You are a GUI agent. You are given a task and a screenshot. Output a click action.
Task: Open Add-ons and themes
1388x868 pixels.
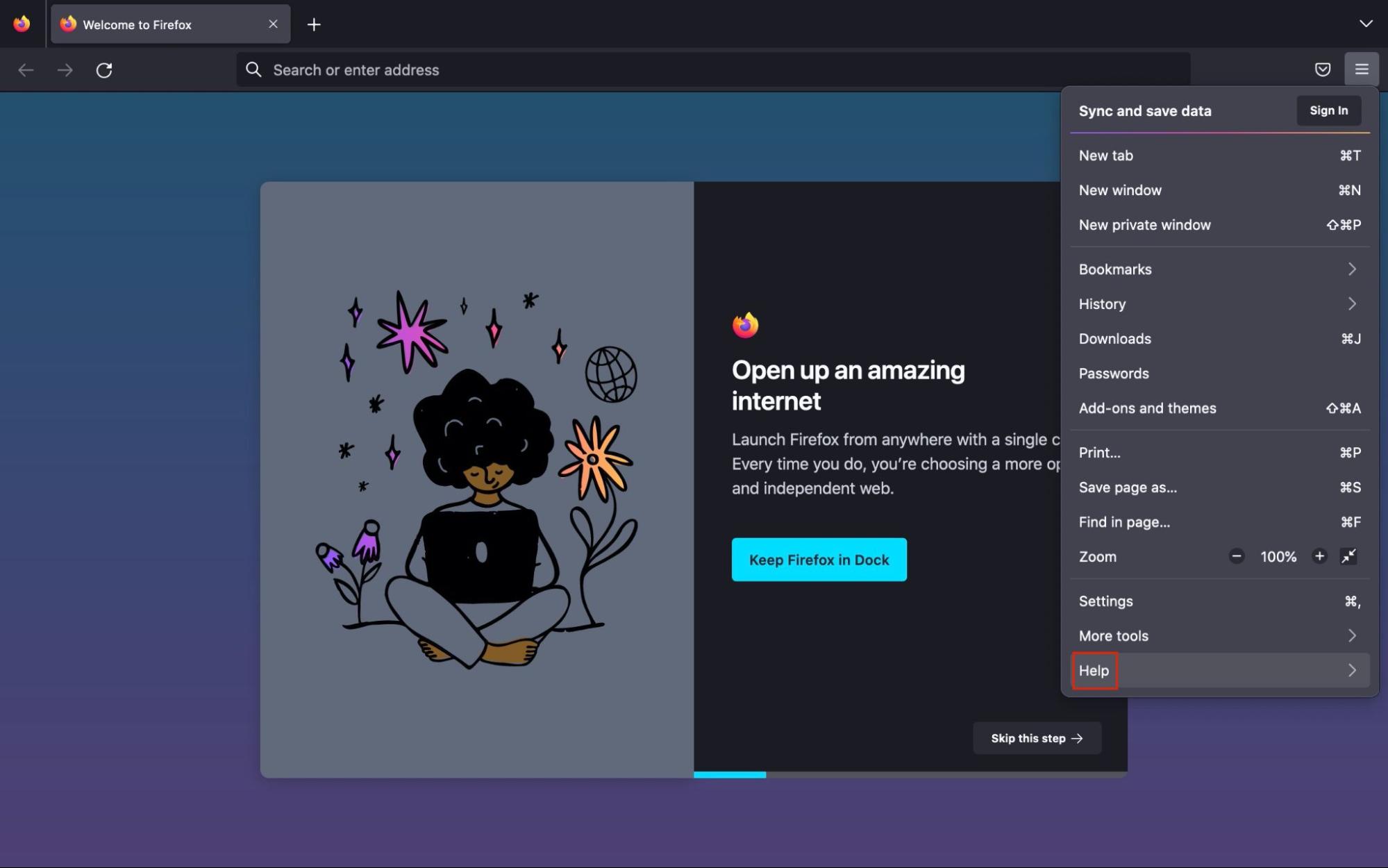[x=1220, y=408]
